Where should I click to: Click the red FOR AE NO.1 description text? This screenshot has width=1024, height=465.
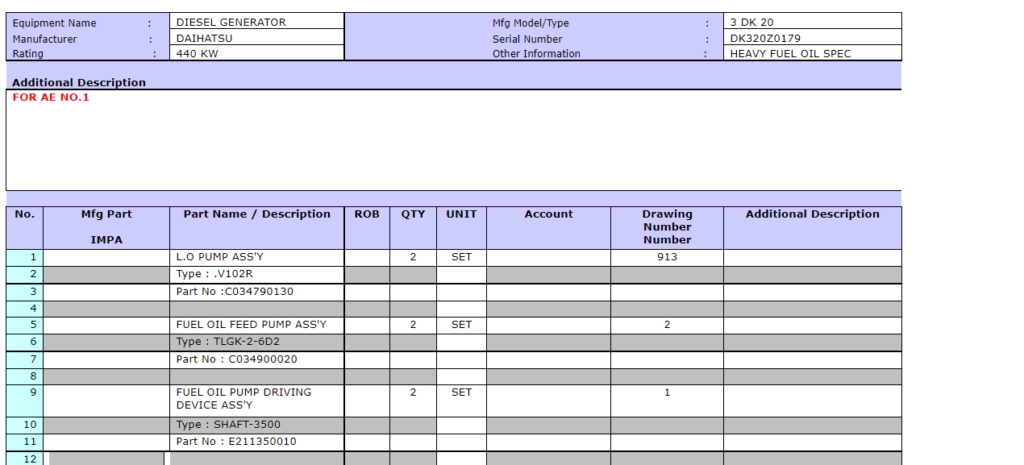(51, 98)
